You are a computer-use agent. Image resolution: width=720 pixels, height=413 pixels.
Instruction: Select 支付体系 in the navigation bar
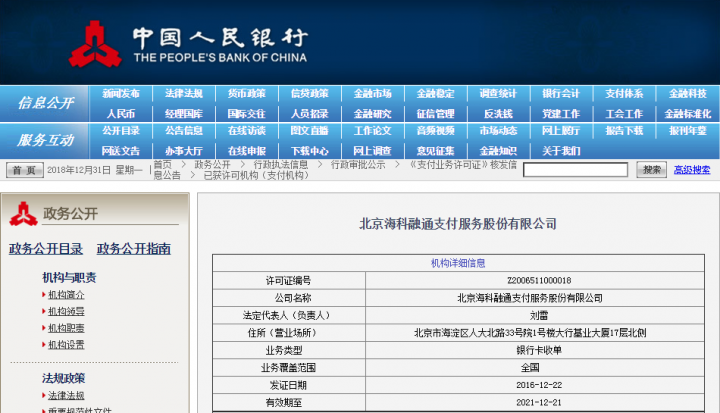point(624,94)
